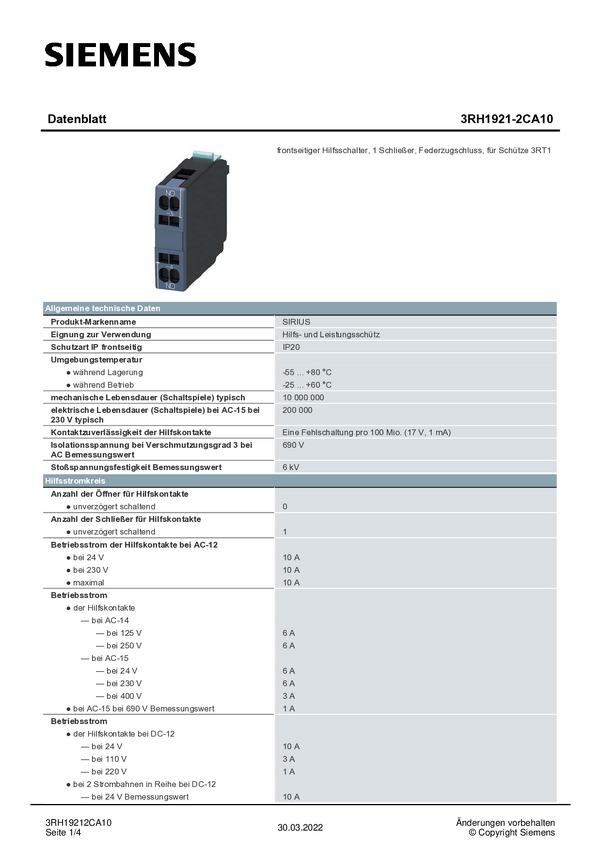Click the footer date '30.03.2022'
The height and width of the screenshot is (850, 601).
coord(300,828)
